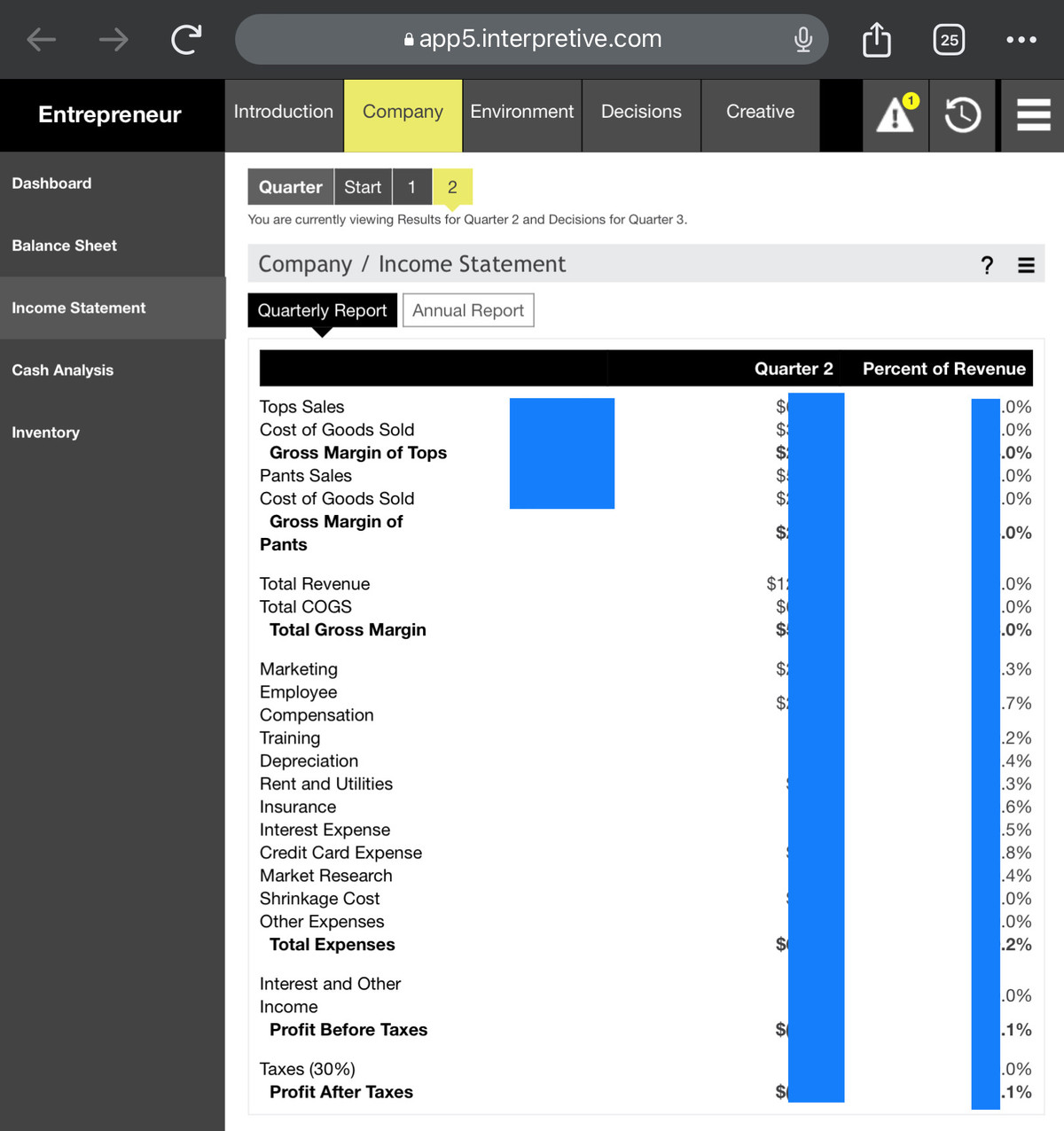Open the browser share icon

pyautogui.click(x=876, y=39)
